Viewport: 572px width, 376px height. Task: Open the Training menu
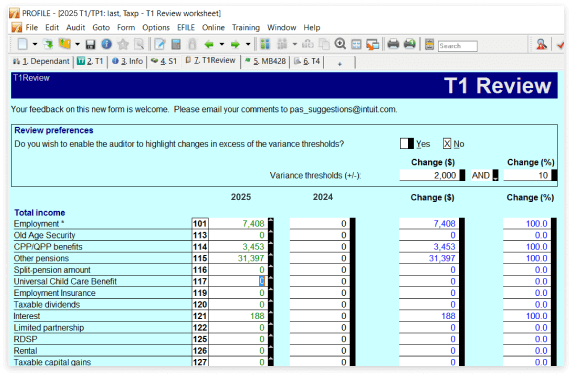pyautogui.click(x=246, y=27)
